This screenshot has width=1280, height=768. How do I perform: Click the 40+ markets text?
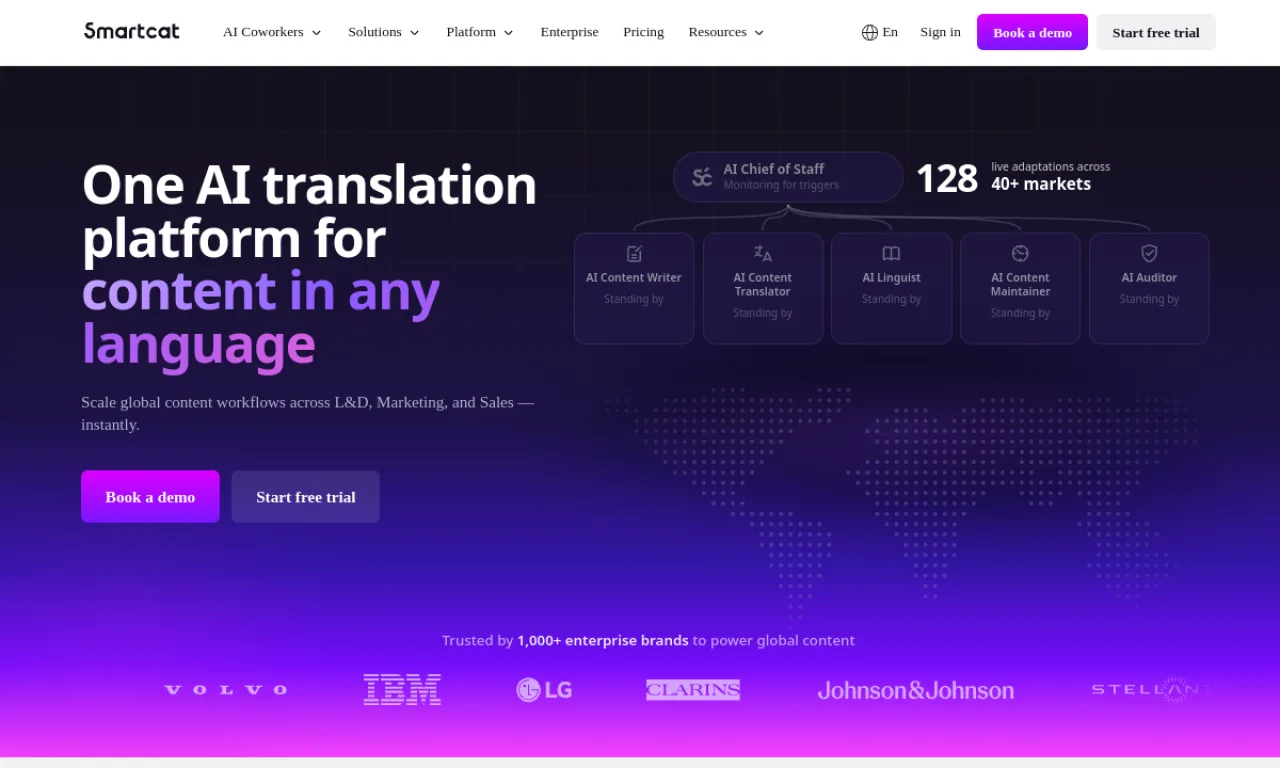(1041, 184)
